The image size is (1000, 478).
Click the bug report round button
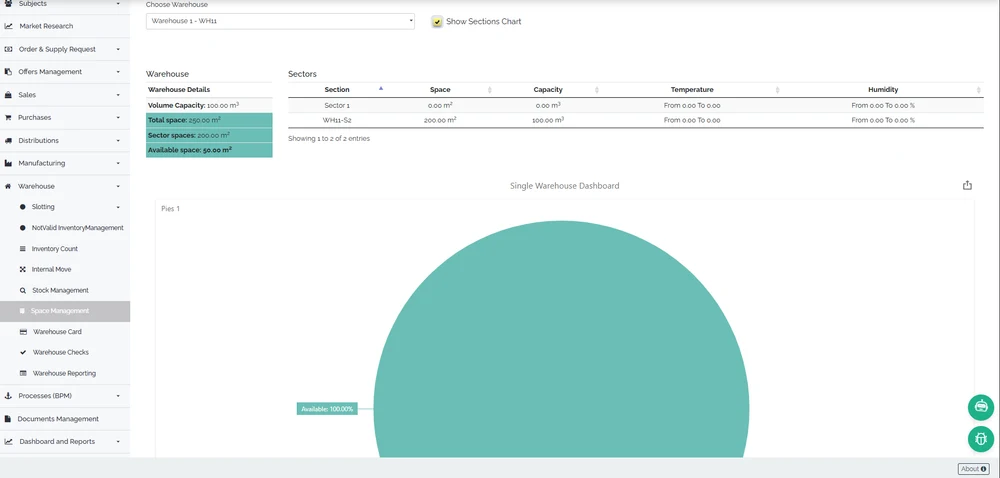980,439
